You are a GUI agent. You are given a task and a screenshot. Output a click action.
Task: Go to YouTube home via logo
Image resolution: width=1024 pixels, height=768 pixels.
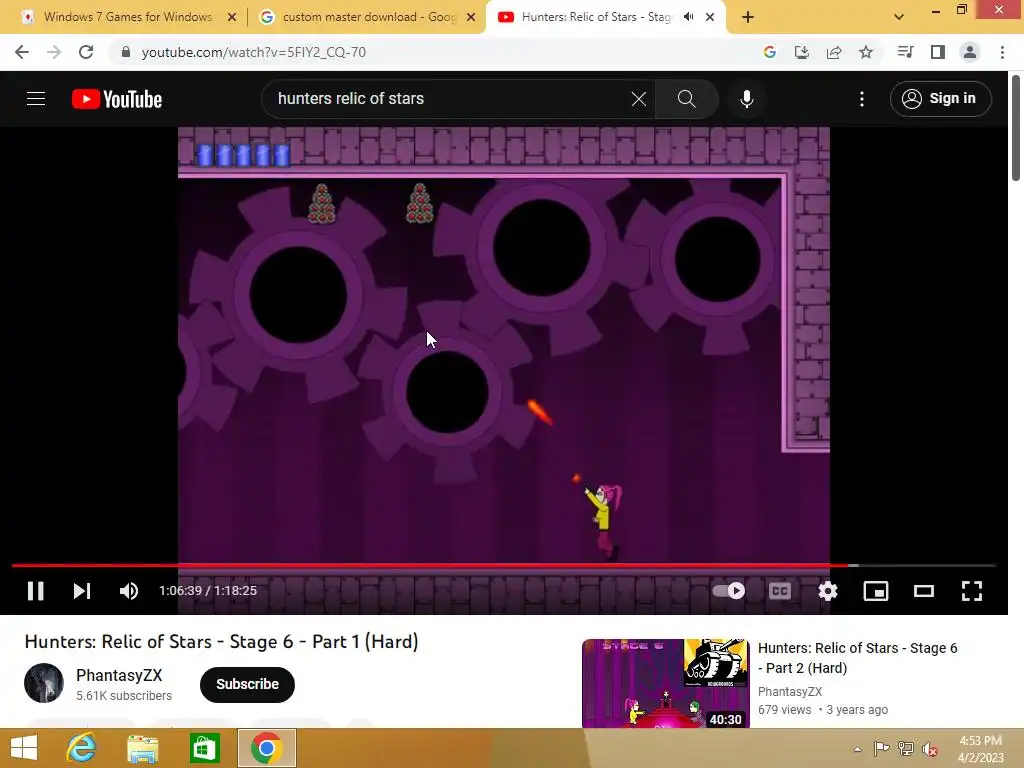click(117, 99)
